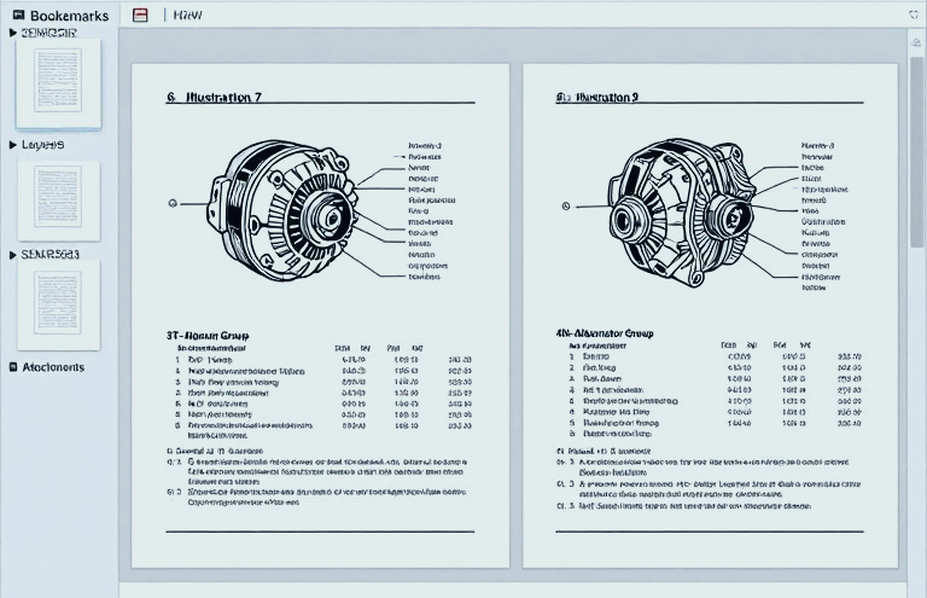Click the callout marker left of Illustration 7 alternator
Viewport: 927px width, 598px height.
(173, 203)
